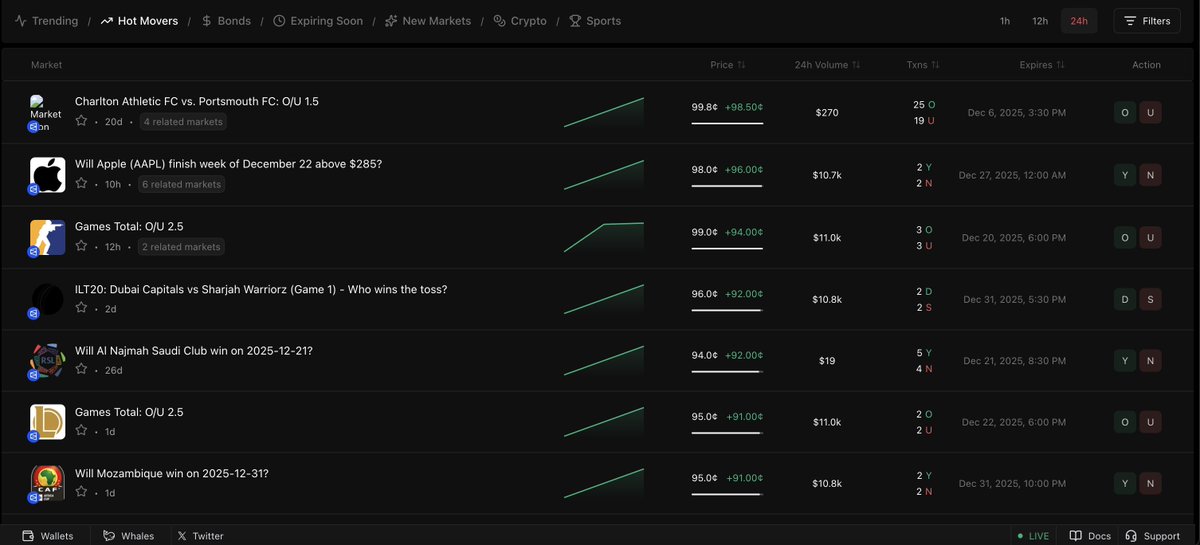Click the price bar under 98.0¢ for Apple
This screenshot has width=1200, height=545.
727,186
